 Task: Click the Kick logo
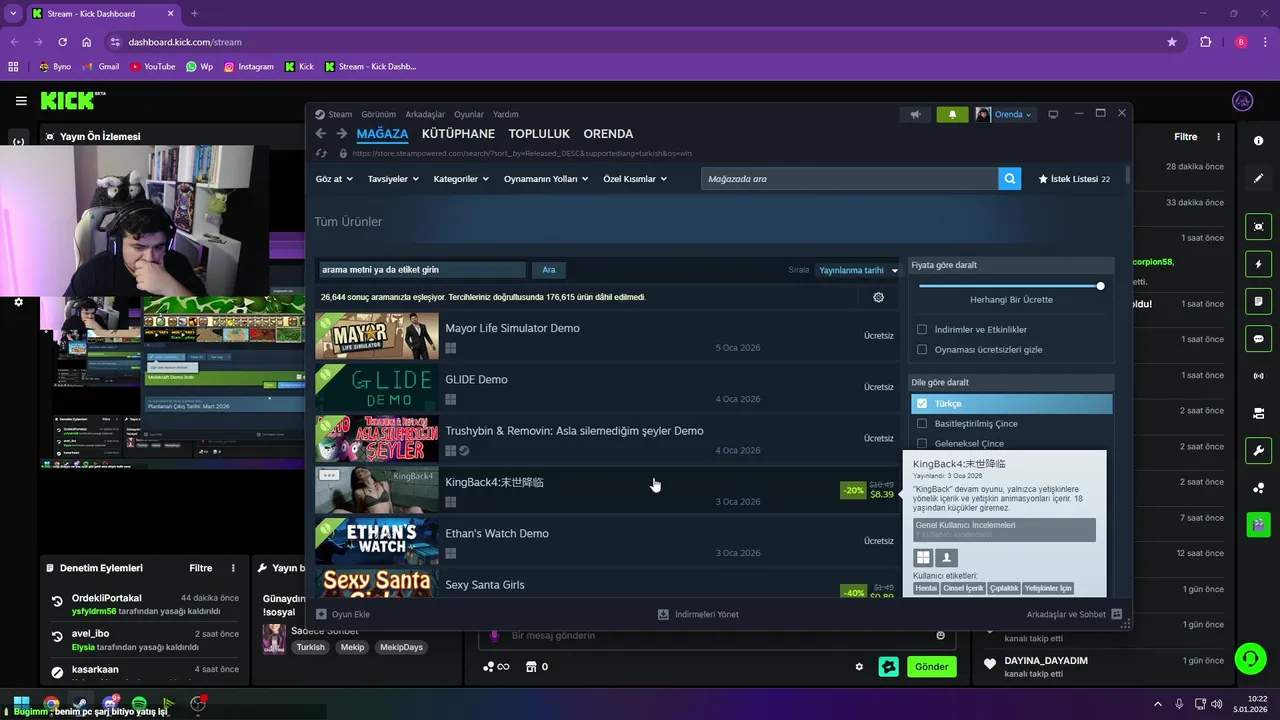click(x=72, y=100)
